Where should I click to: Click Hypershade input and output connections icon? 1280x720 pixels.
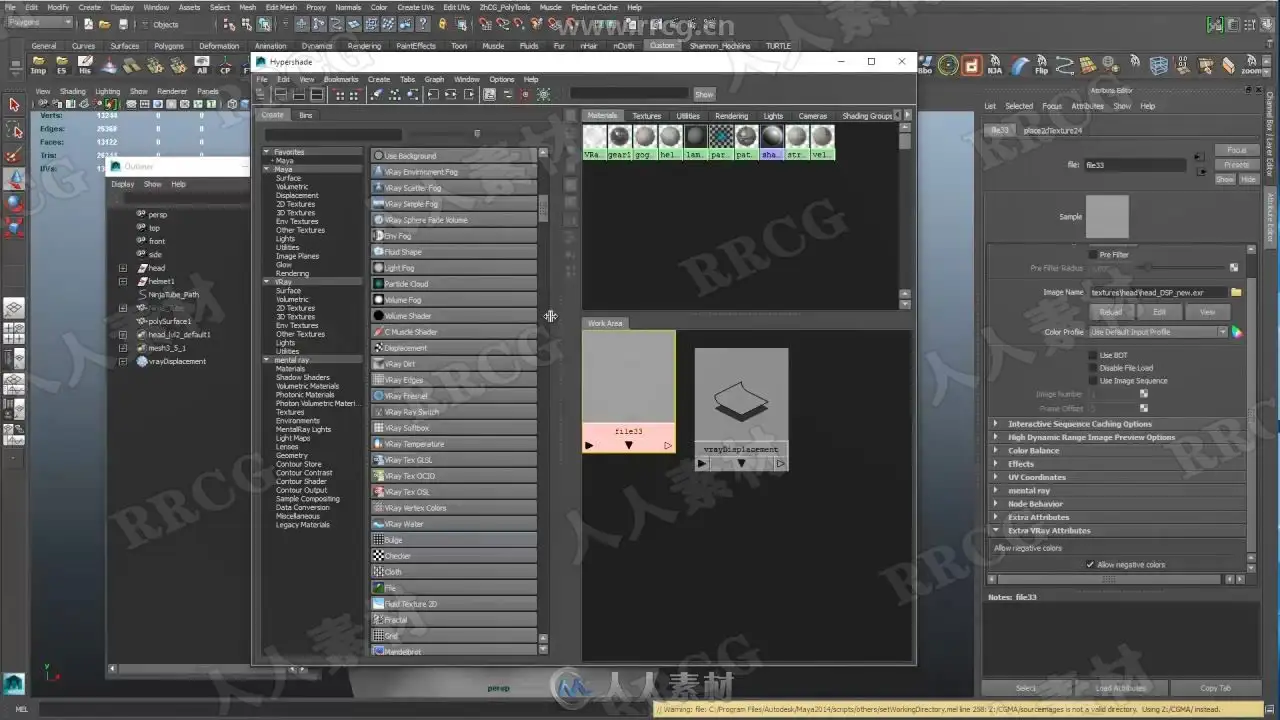[451, 95]
